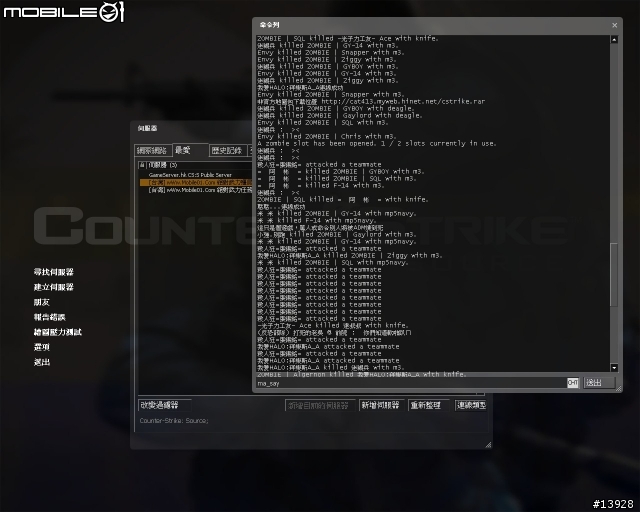The height and width of the screenshot is (512, 640).
Task: Switch to History (歷史記錄) tab in server browser
Action: [x=228, y=151]
